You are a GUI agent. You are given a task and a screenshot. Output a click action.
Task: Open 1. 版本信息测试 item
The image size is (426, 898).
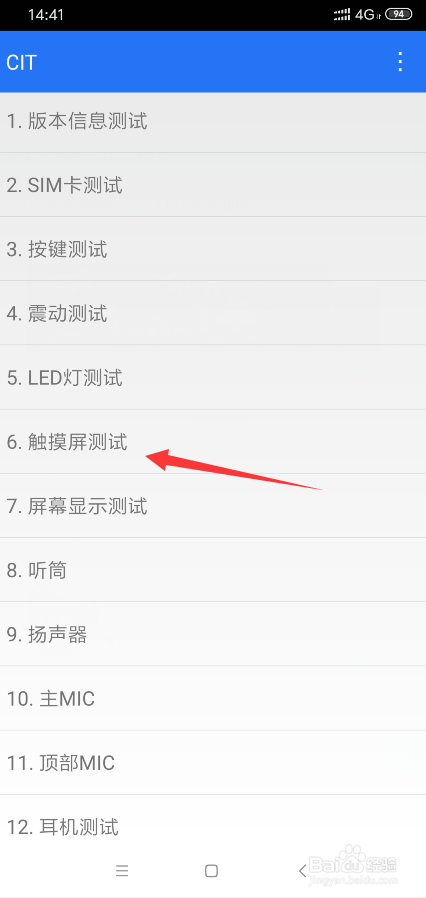click(x=213, y=122)
